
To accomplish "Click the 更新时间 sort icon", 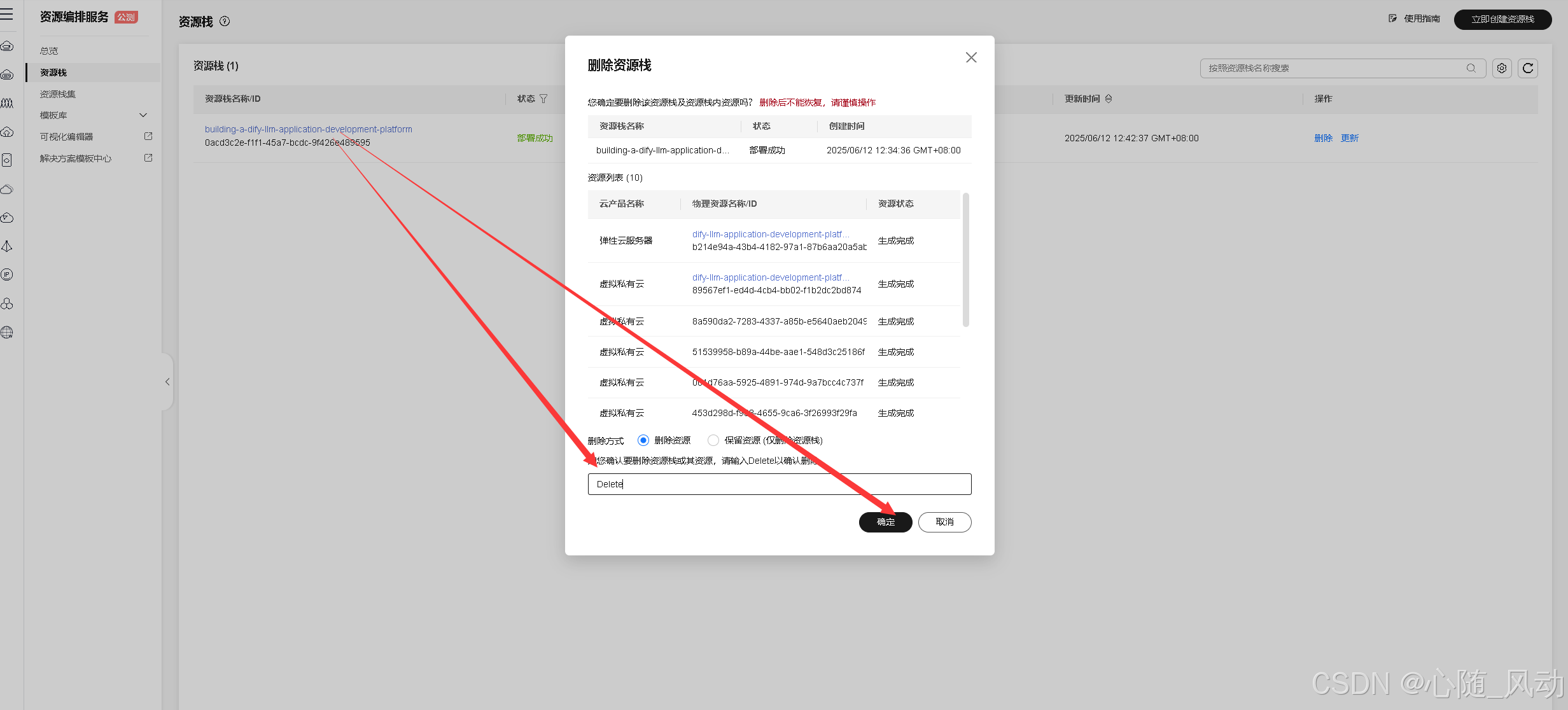I will pyautogui.click(x=1109, y=99).
